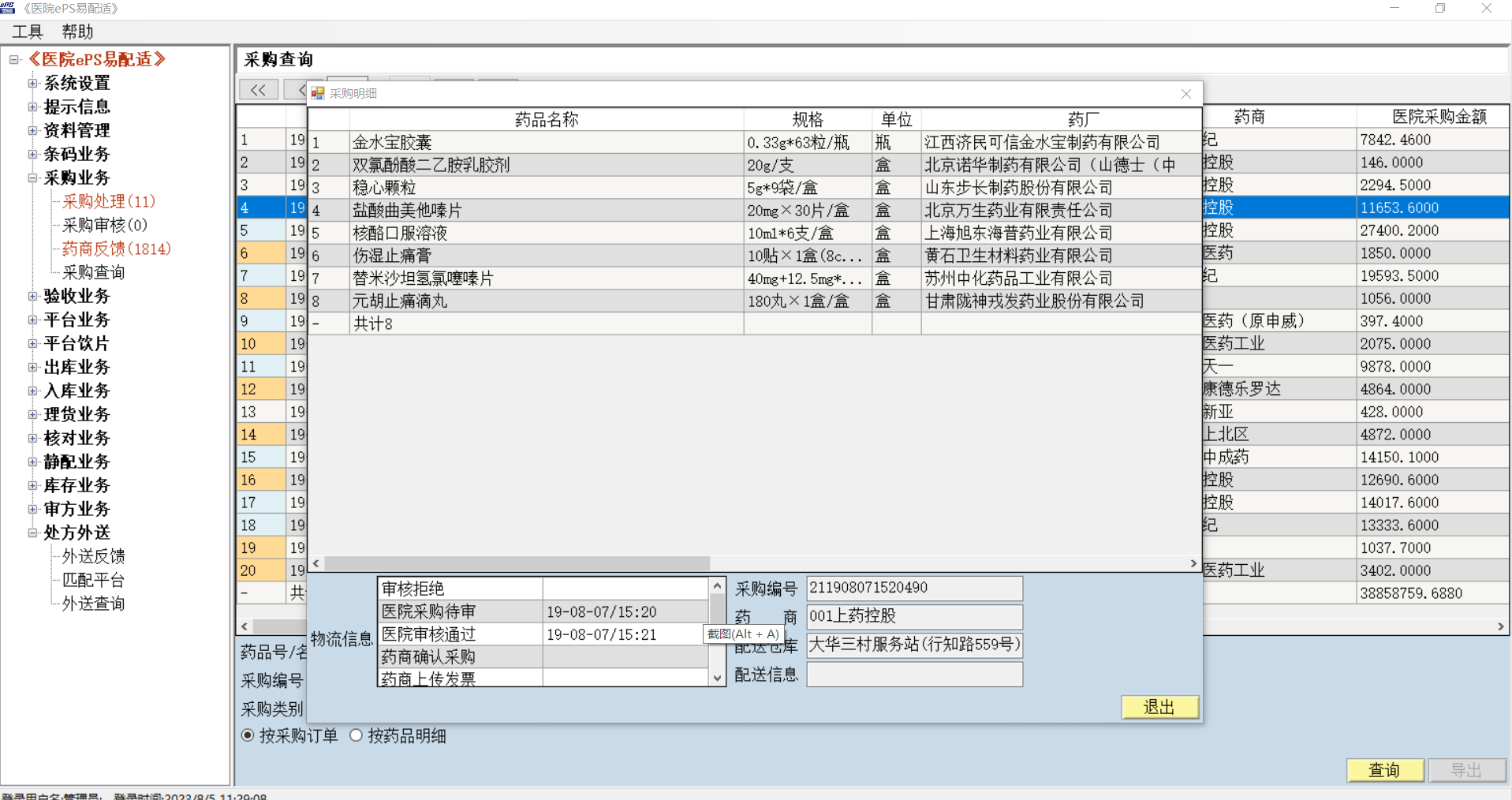Select 按药品明细 radio option
The height and width of the screenshot is (800, 1512).
click(x=357, y=735)
